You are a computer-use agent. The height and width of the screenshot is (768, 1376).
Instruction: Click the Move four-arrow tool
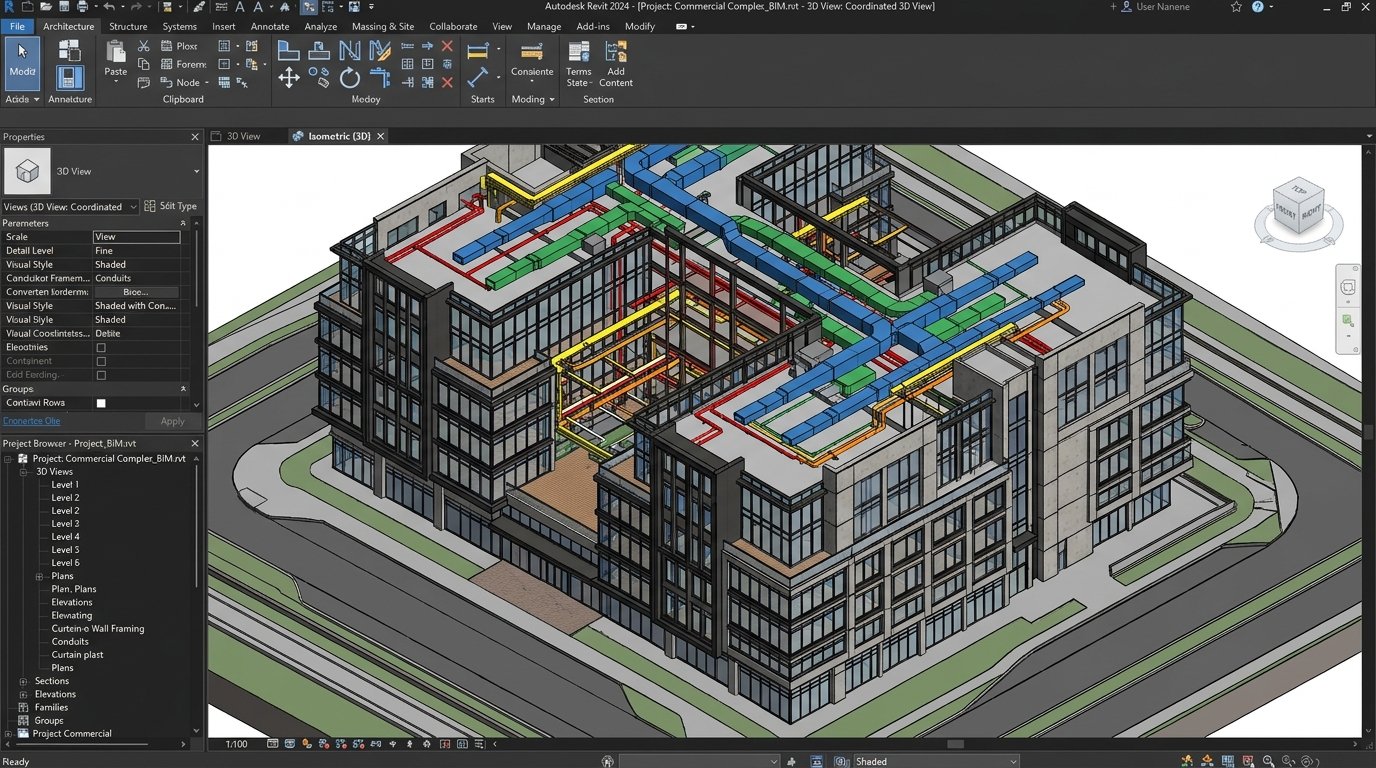289,78
